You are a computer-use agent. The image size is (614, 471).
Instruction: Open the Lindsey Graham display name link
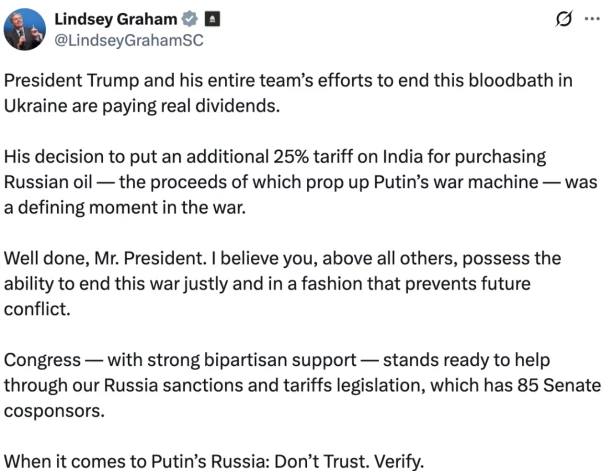116,19
